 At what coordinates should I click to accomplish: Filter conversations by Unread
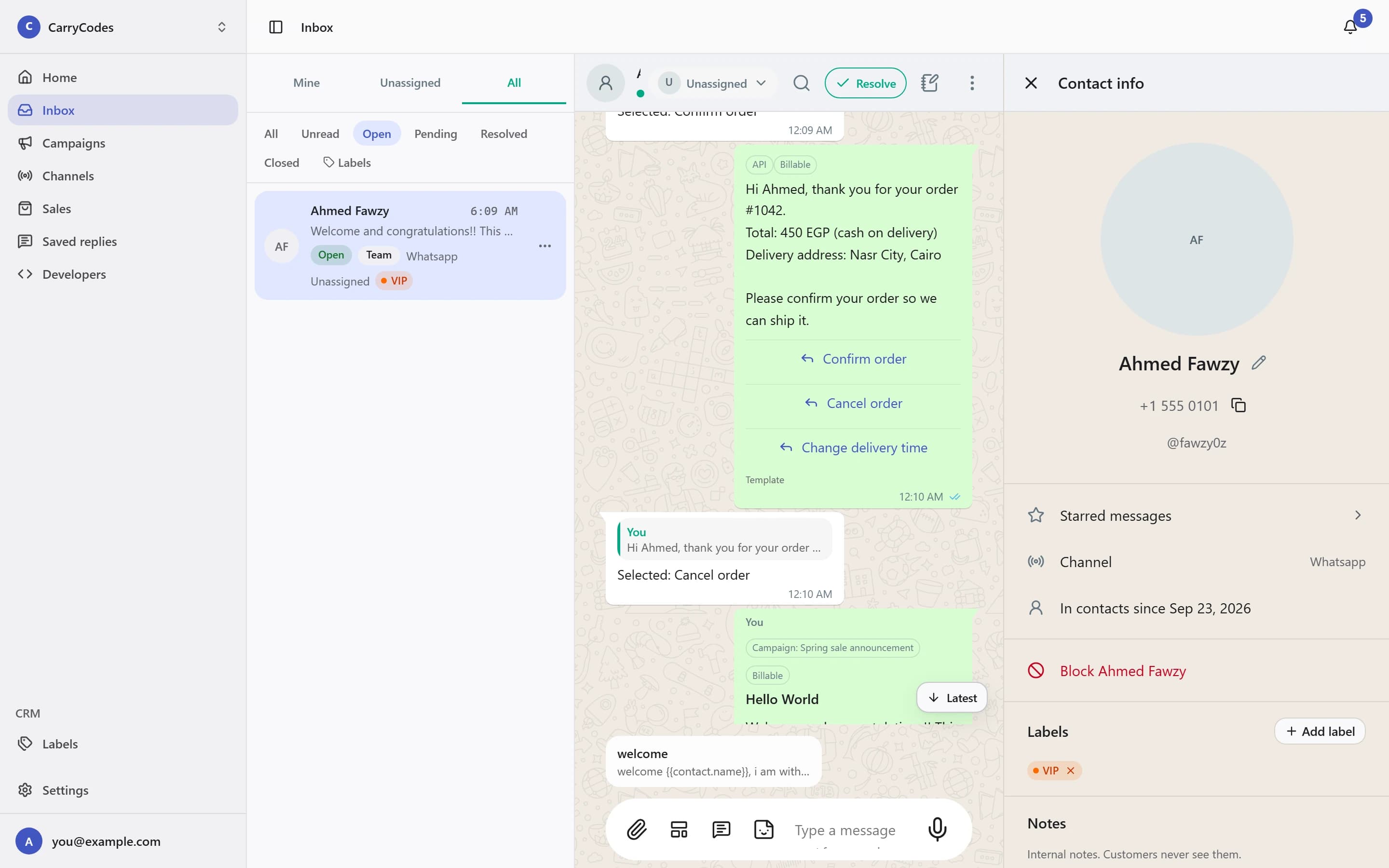click(320, 134)
